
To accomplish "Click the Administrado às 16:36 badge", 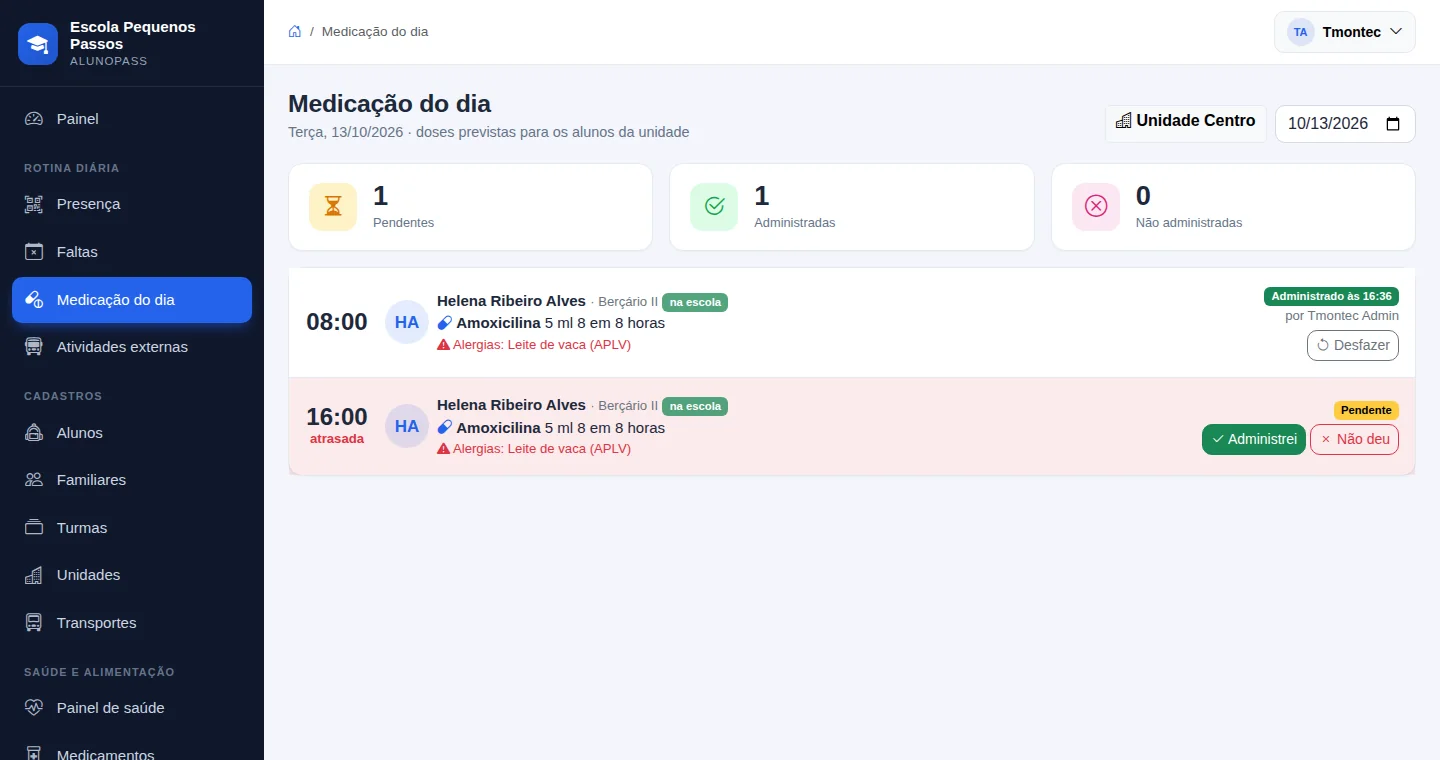I will tap(1331, 296).
